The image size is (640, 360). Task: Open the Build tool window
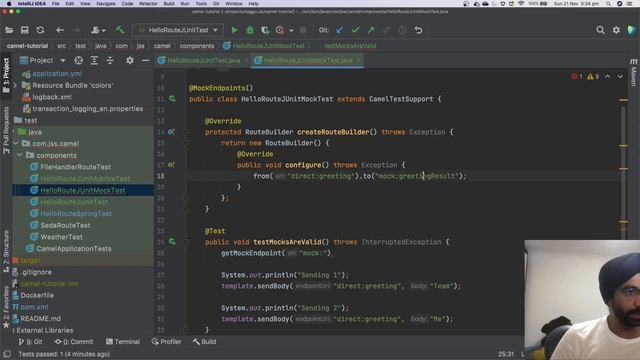204,342
